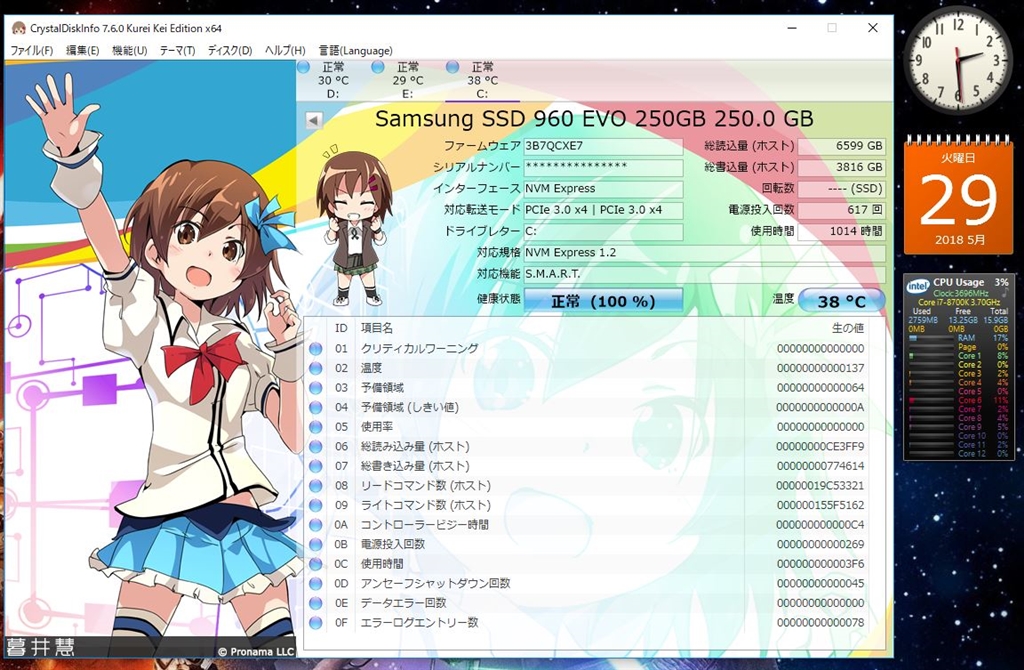Screen dimensions: 1024x670
Task: Click the 1014 時間 power-on hours value
Action: tap(841, 231)
